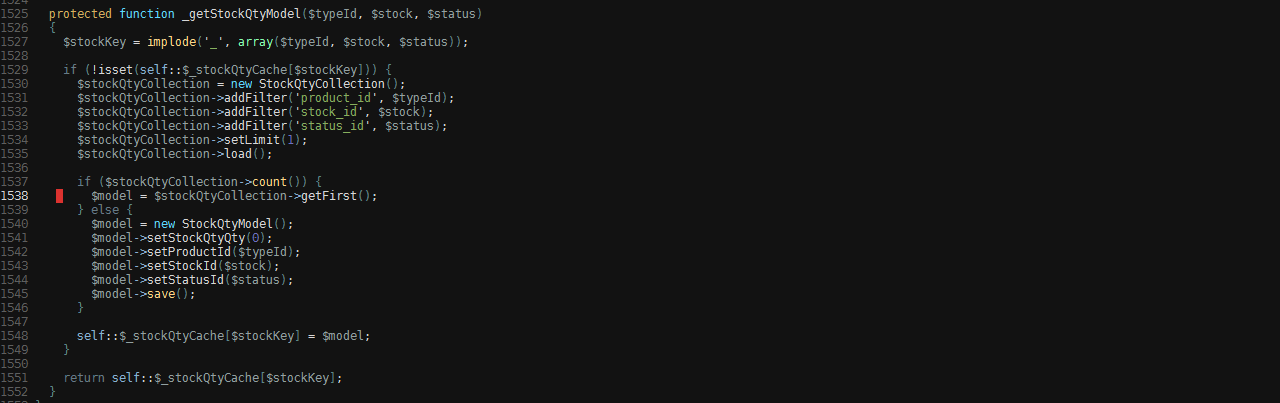1280x403 pixels.
Task: Click the return keyword on line 1551
Action: pyautogui.click(x=83, y=378)
